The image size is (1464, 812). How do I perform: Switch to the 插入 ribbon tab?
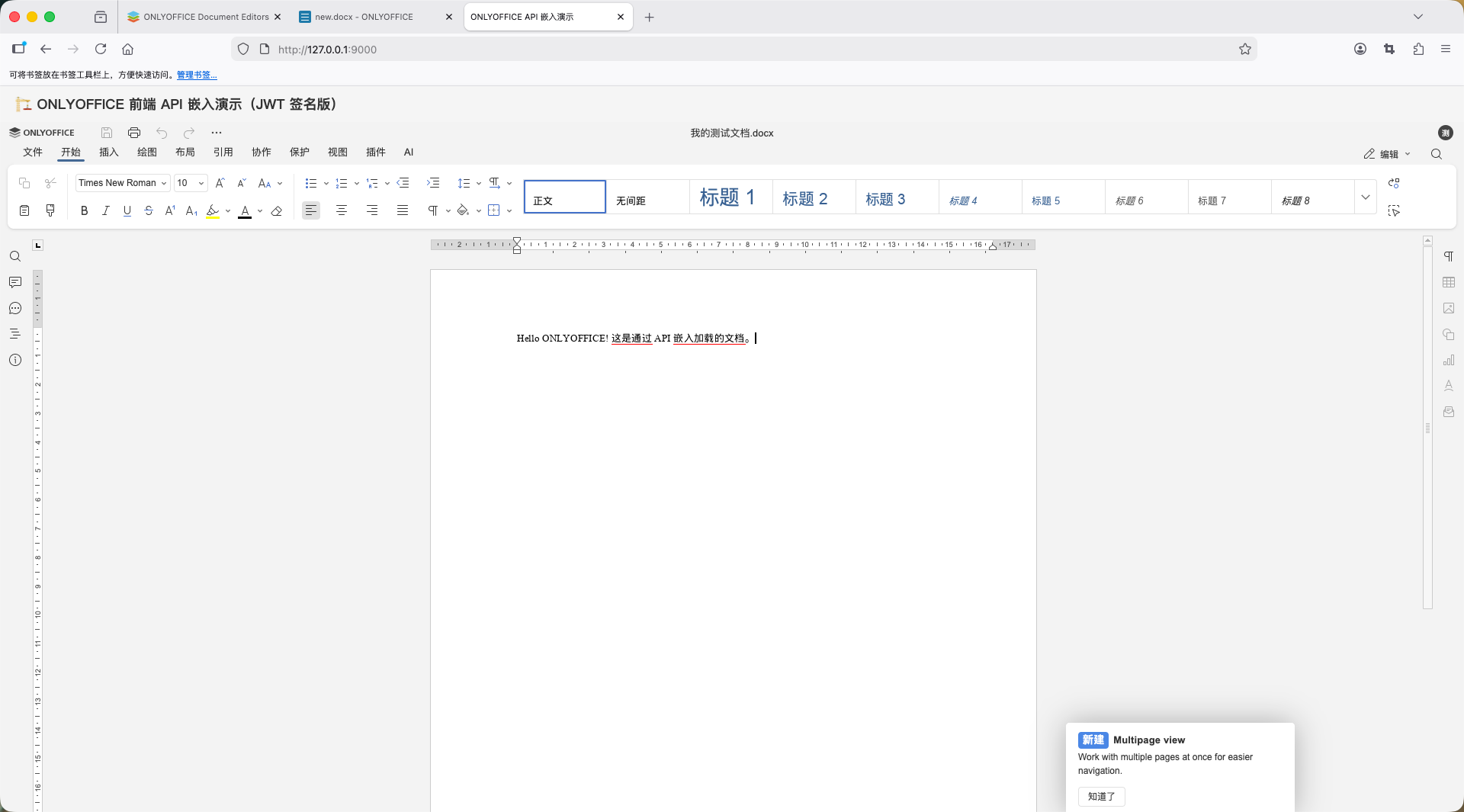[x=109, y=152]
